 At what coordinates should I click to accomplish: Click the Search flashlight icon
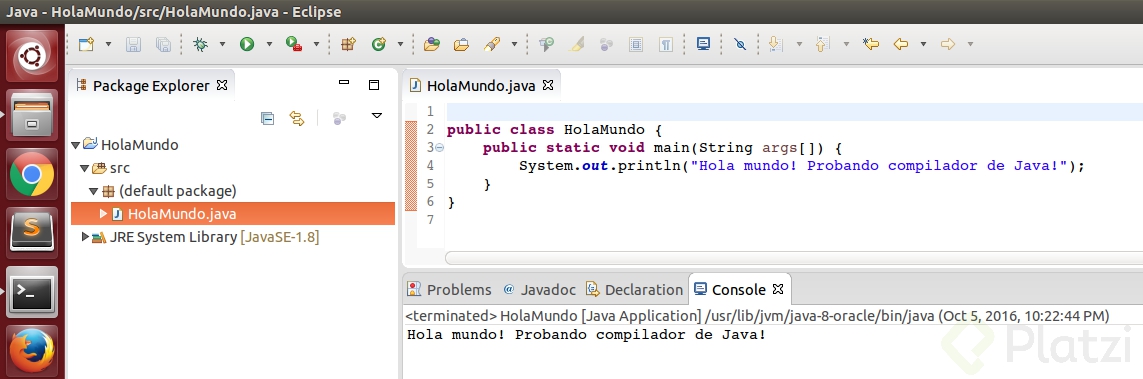coord(492,44)
